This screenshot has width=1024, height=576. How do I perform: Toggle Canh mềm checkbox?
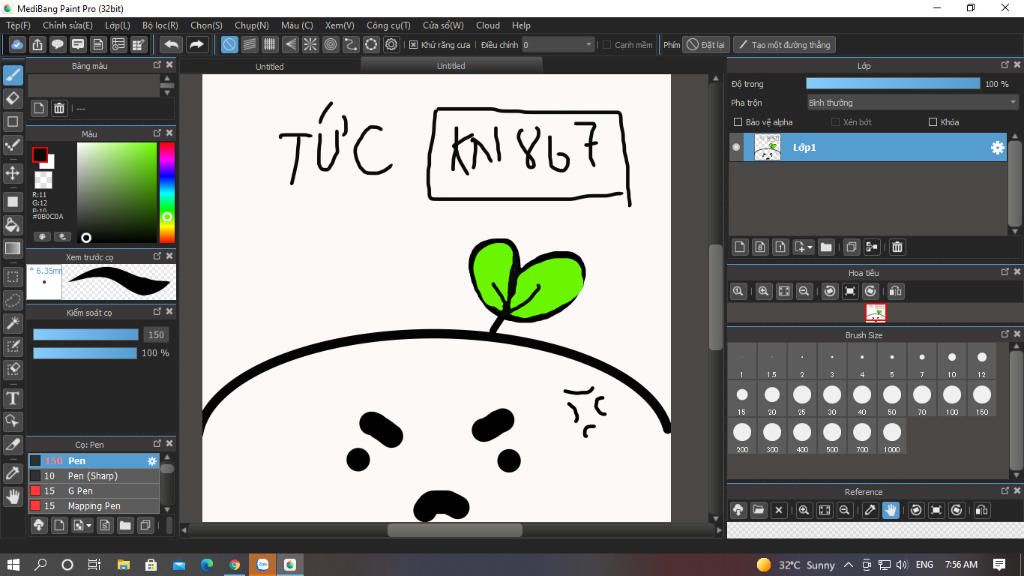tap(607, 44)
